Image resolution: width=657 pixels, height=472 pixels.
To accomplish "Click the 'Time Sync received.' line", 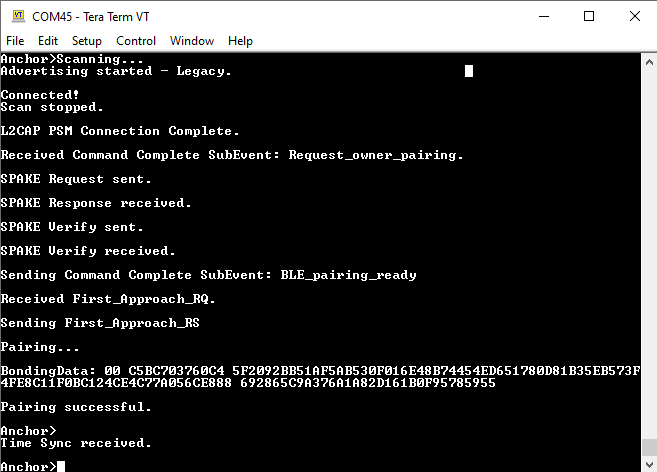I will (76, 443).
